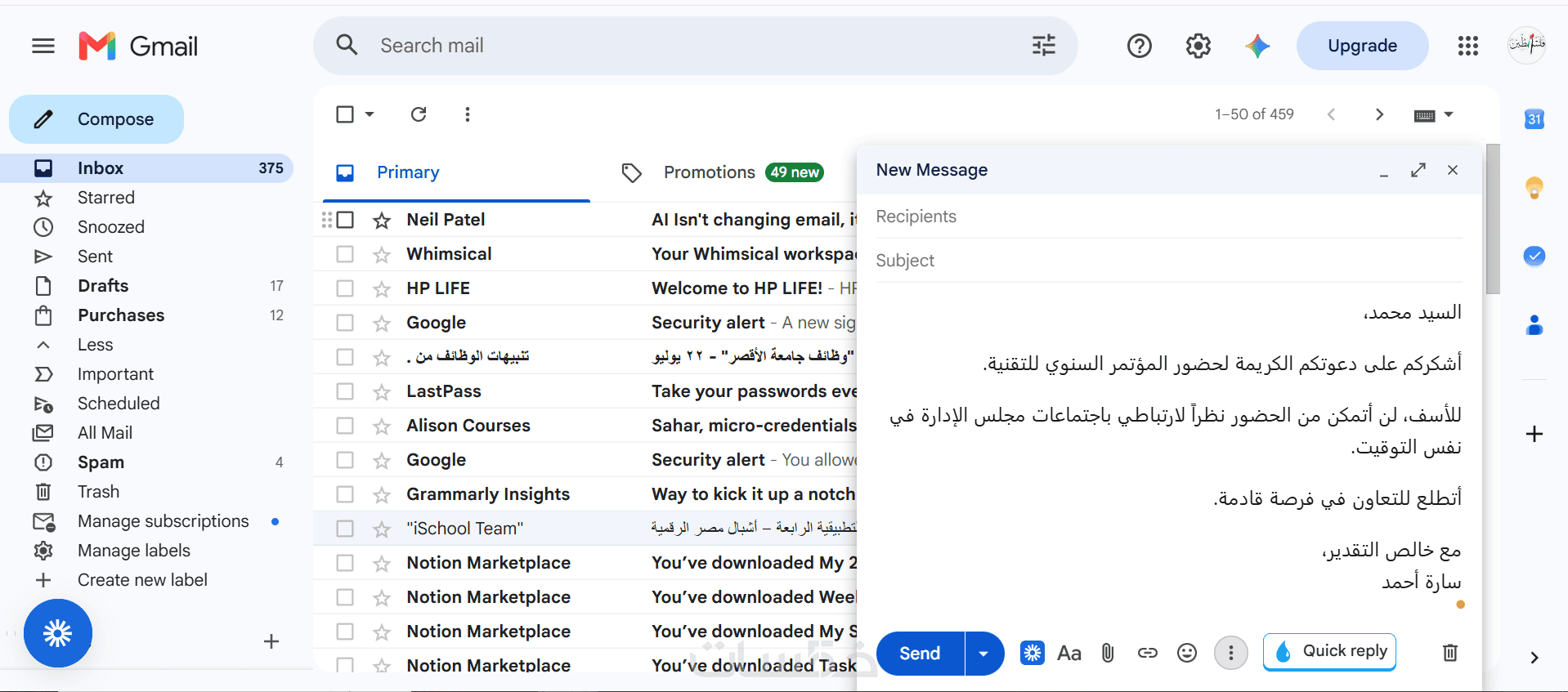Viewport: 1568px width, 692px height.
Task: Open formatting options Aa icon
Action: click(x=1069, y=653)
